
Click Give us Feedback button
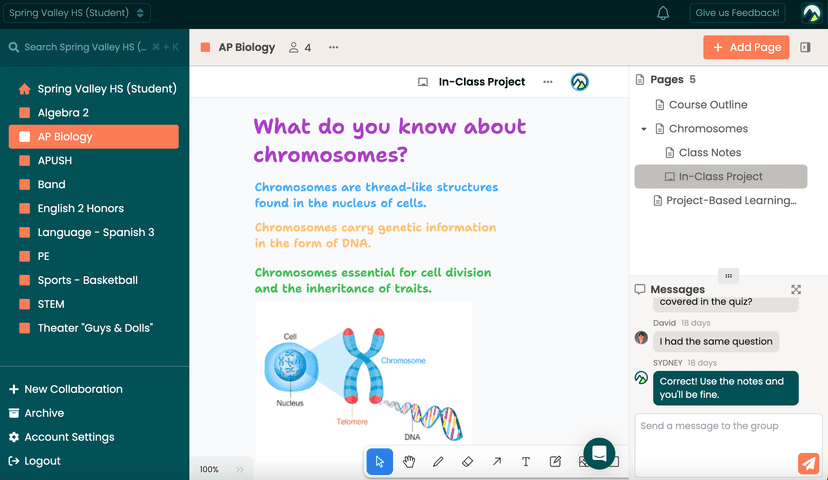click(x=738, y=14)
